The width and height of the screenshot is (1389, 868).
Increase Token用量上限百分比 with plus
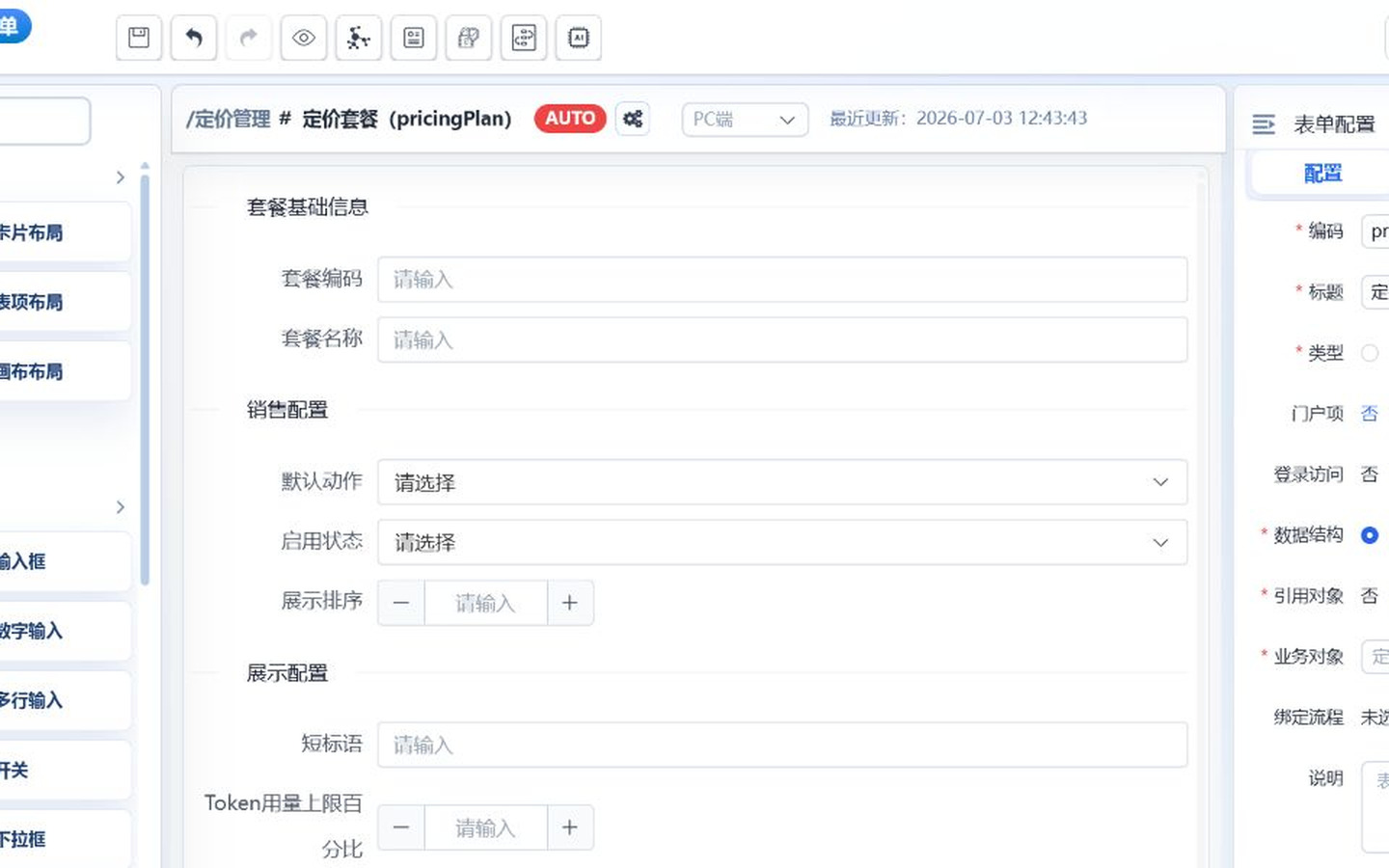570,827
